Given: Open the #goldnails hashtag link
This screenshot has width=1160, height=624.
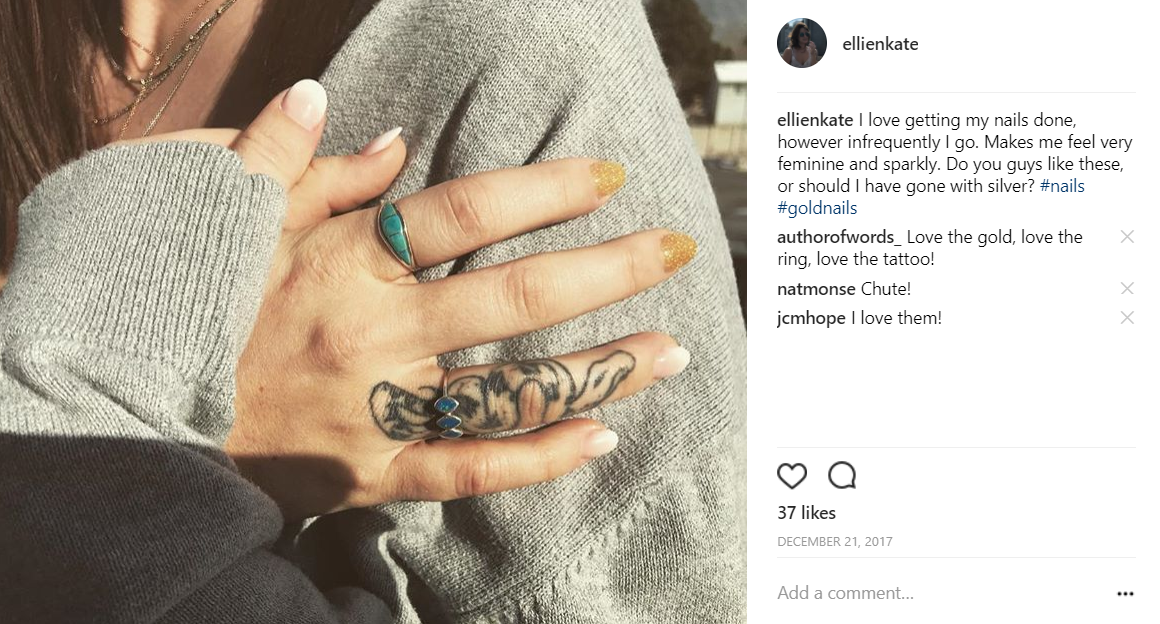Looking at the screenshot, I should tap(817, 208).
